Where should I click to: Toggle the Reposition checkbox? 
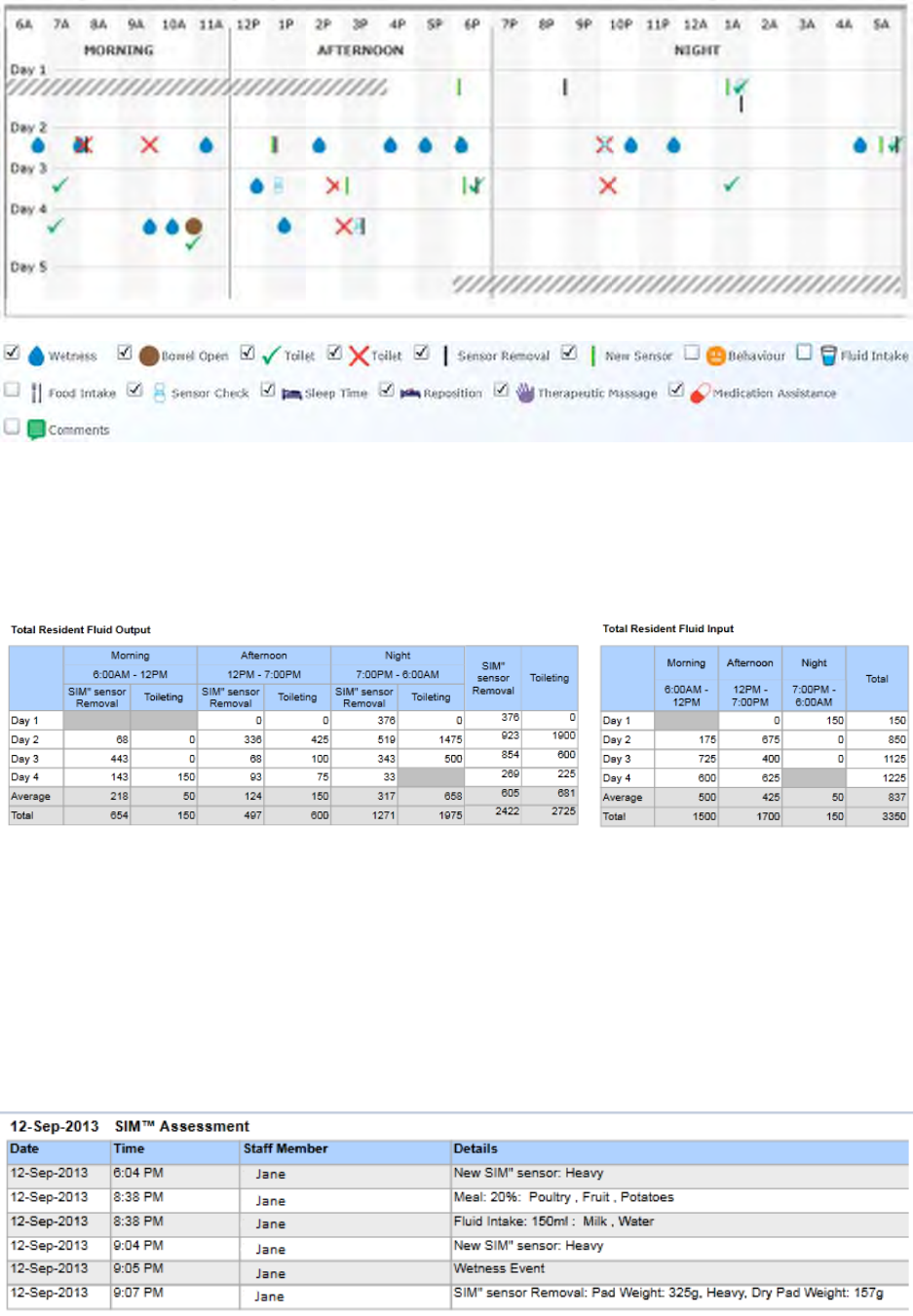pos(387,390)
